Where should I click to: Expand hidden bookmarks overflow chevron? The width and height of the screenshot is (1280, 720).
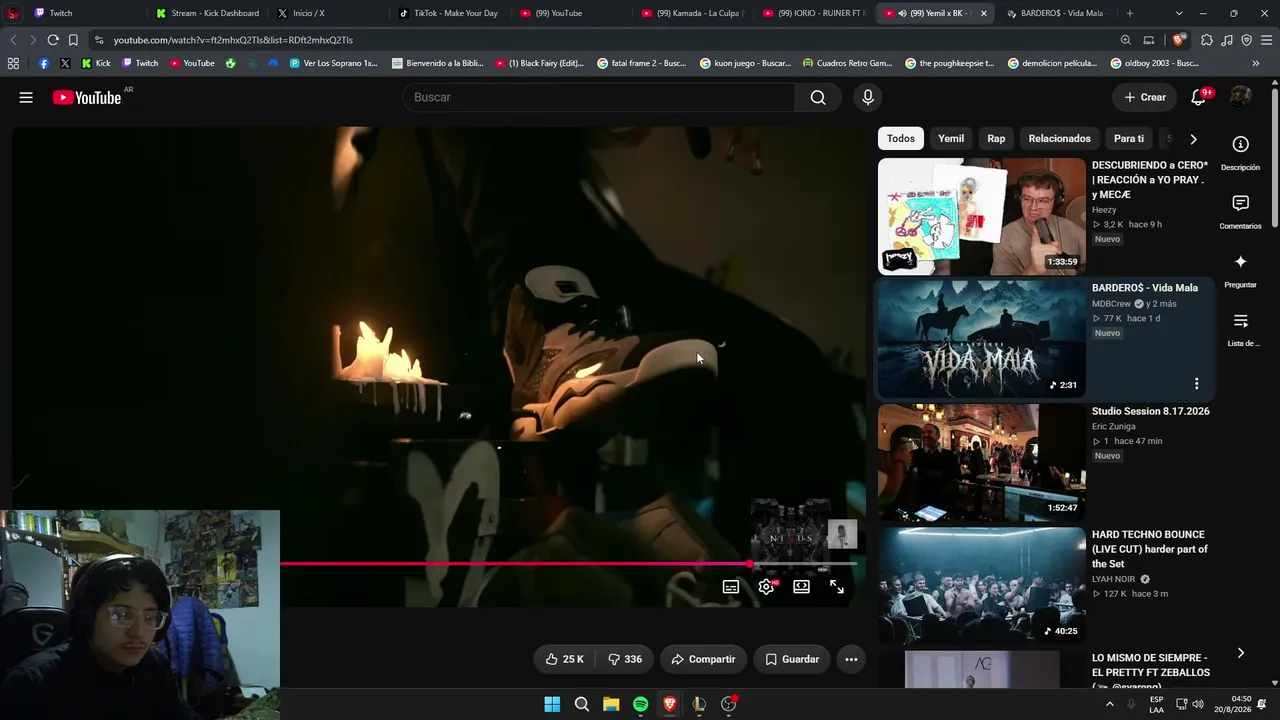tap(1256, 63)
